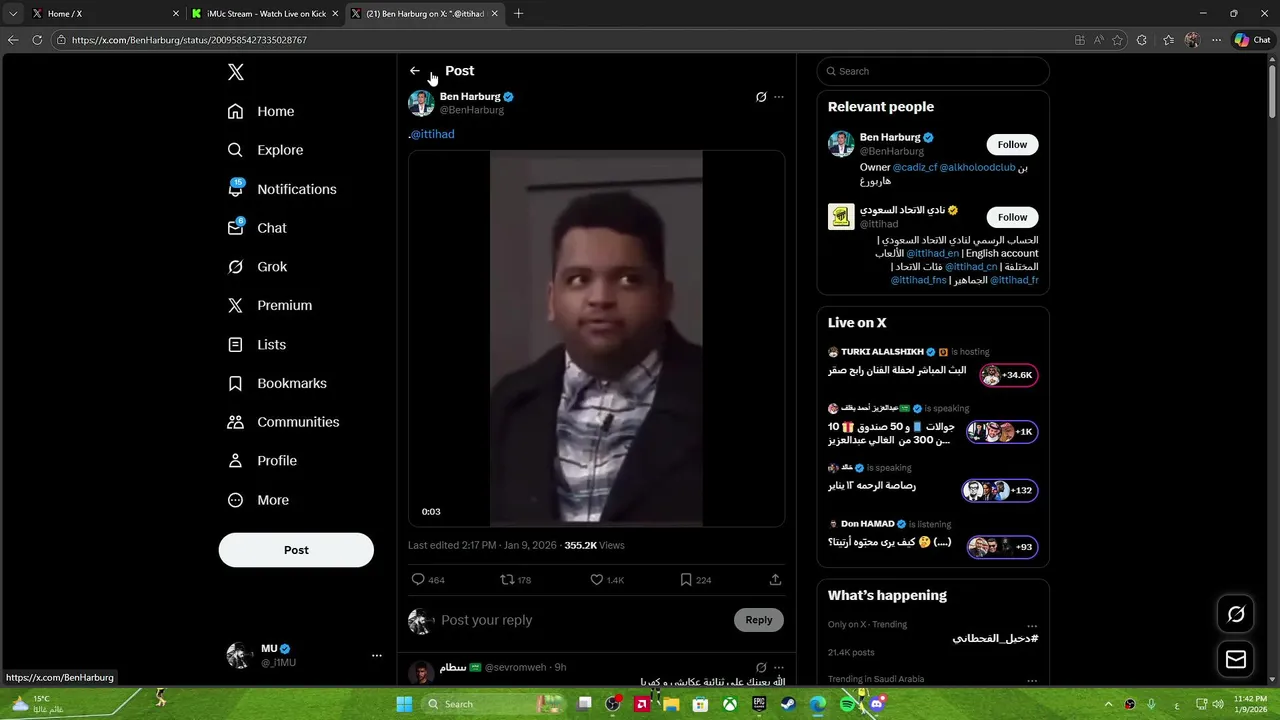Add this page to favorites star
Viewport: 1280px width, 720px height.
1117,40
